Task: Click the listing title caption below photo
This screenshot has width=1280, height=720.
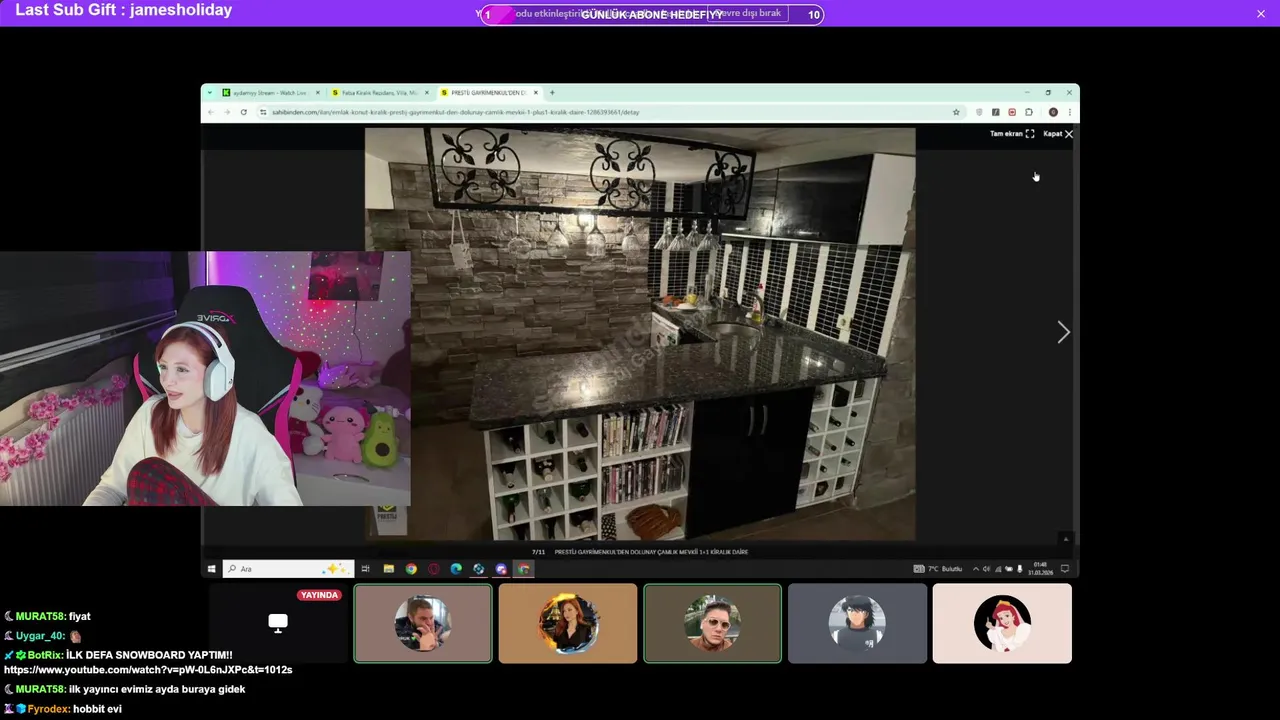Action: click(x=651, y=552)
